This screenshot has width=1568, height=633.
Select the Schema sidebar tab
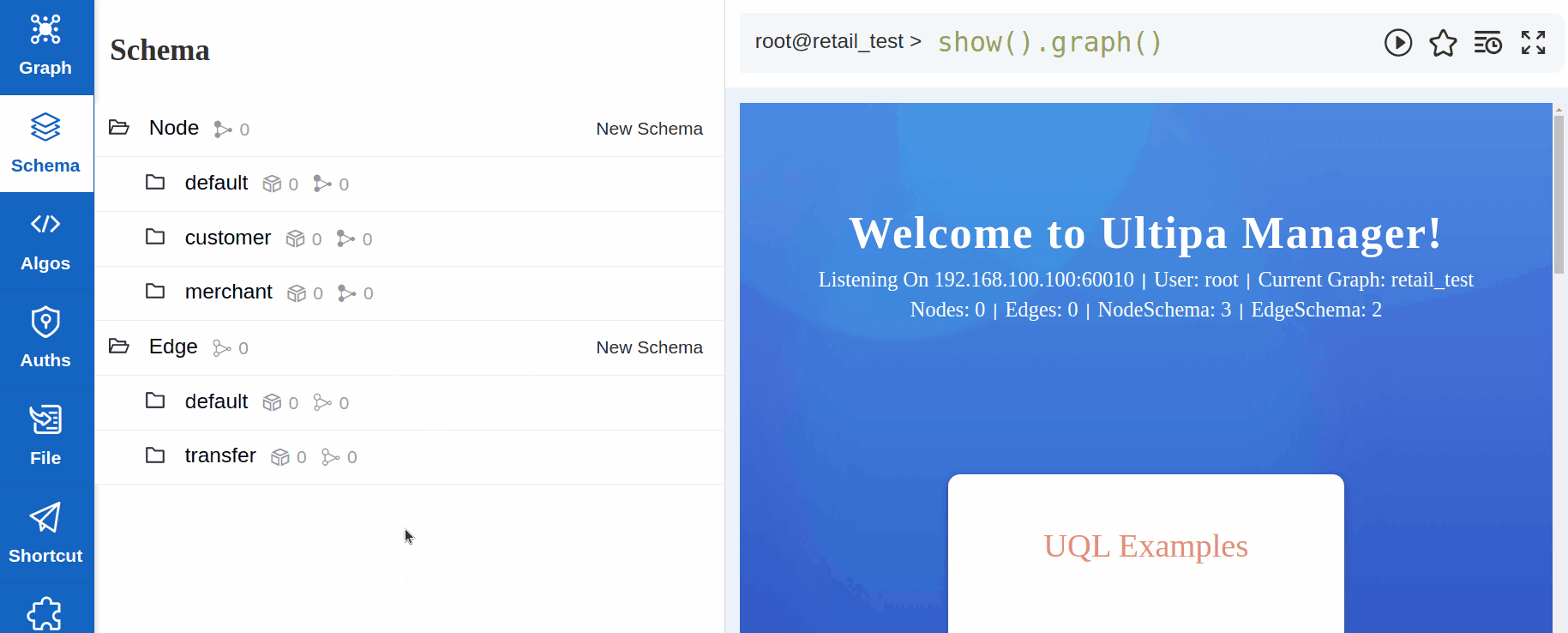tap(46, 143)
